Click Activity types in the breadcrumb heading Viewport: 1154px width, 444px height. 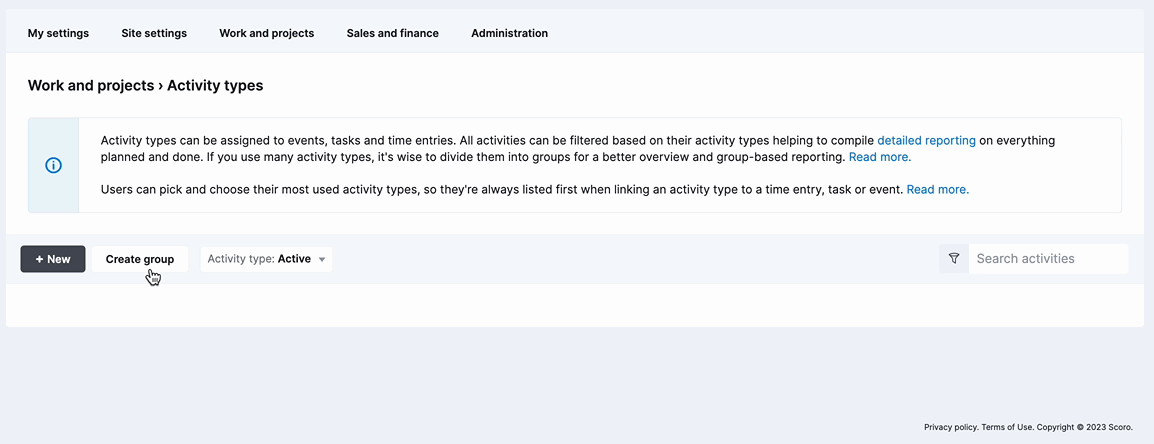click(x=215, y=85)
